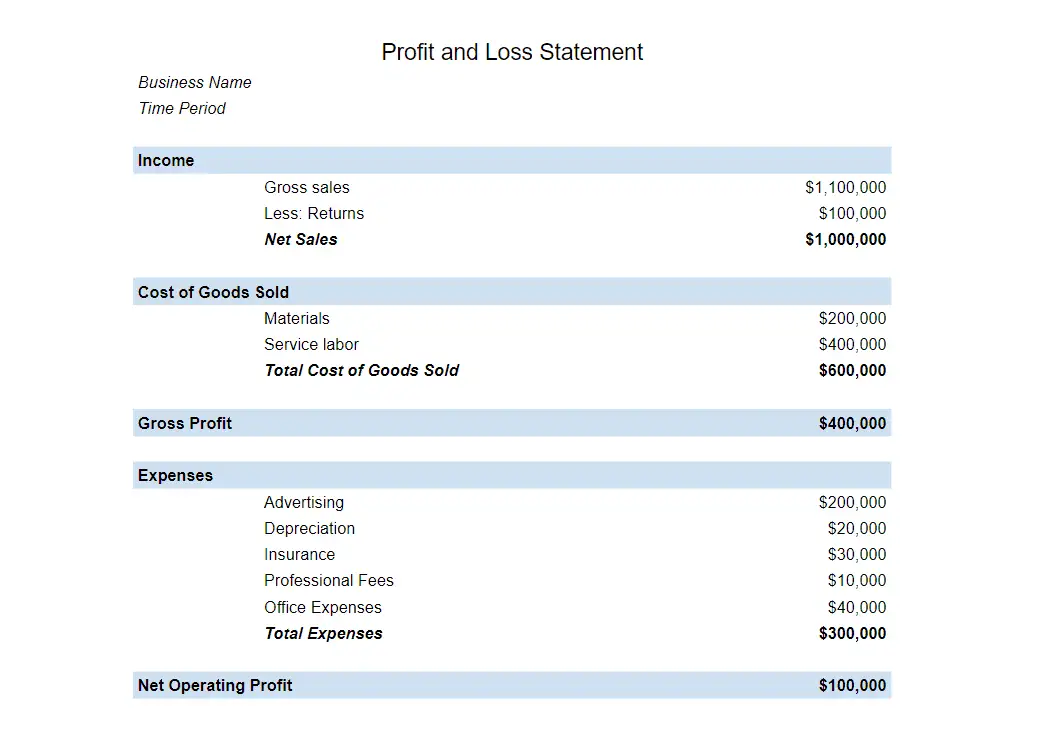
Task: Click the Profit and Loss Statement title
Action: tap(512, 52)
